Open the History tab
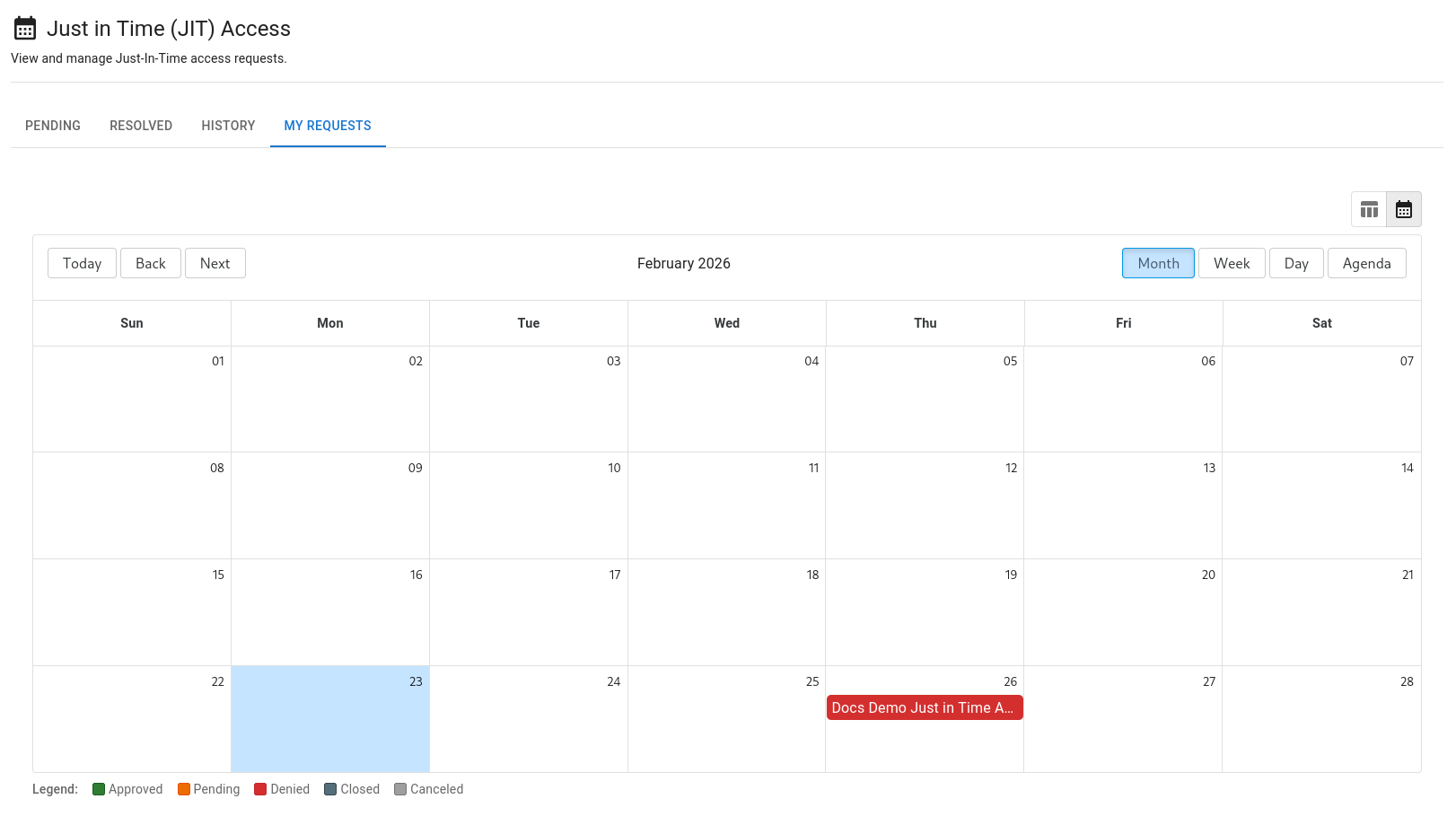This screenshot has height=834, width=1456. (x=228, y=126)
